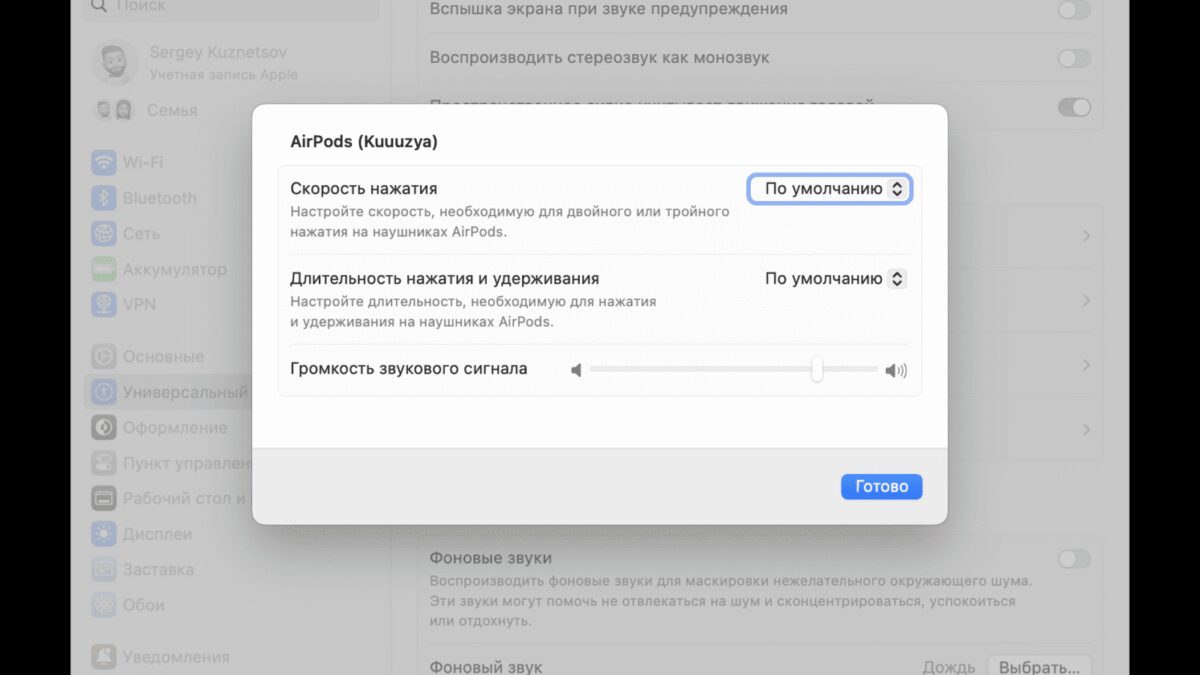
Task: Click the Аккумулятор battery icon
Action: [103, 269]
